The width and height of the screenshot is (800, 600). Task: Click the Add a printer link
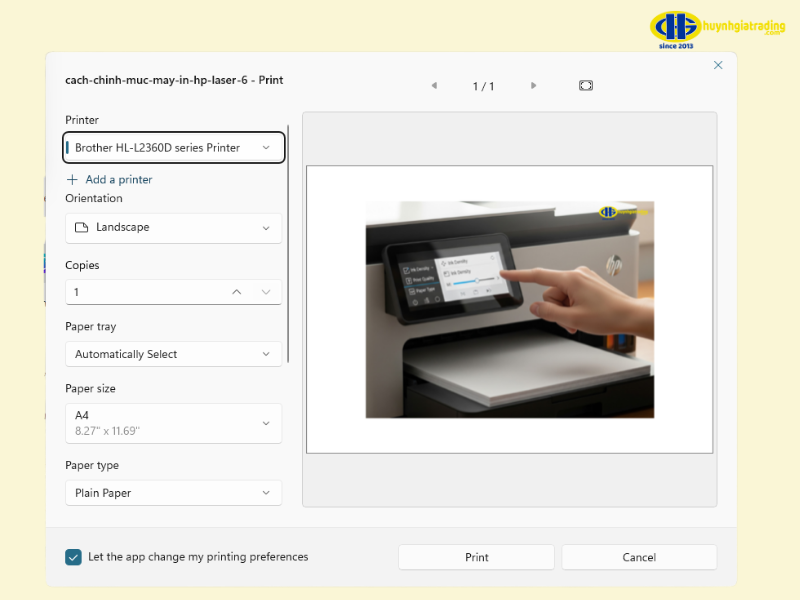(118, 180)
